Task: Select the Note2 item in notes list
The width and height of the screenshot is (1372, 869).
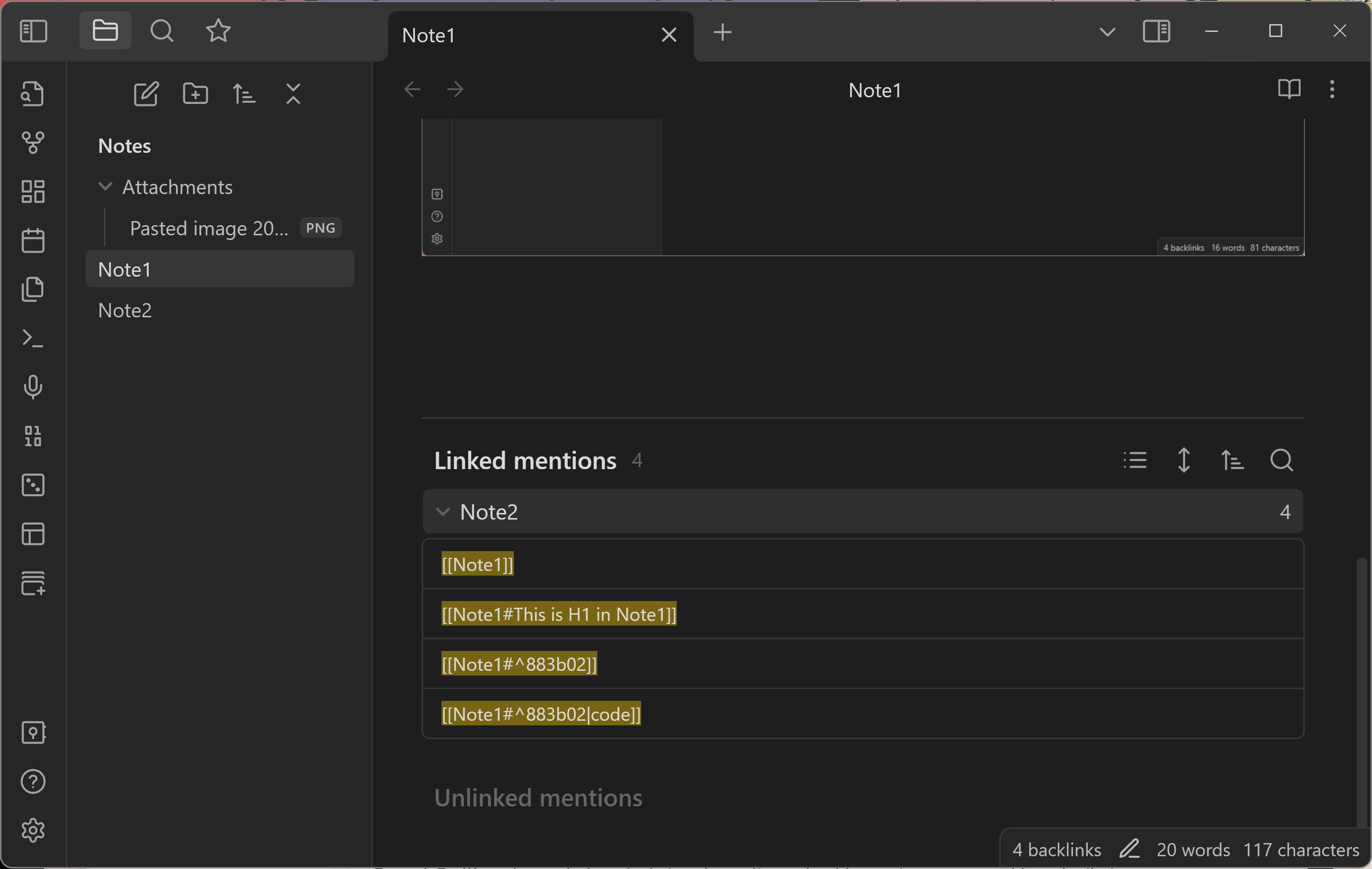Action: coord(124,309)
